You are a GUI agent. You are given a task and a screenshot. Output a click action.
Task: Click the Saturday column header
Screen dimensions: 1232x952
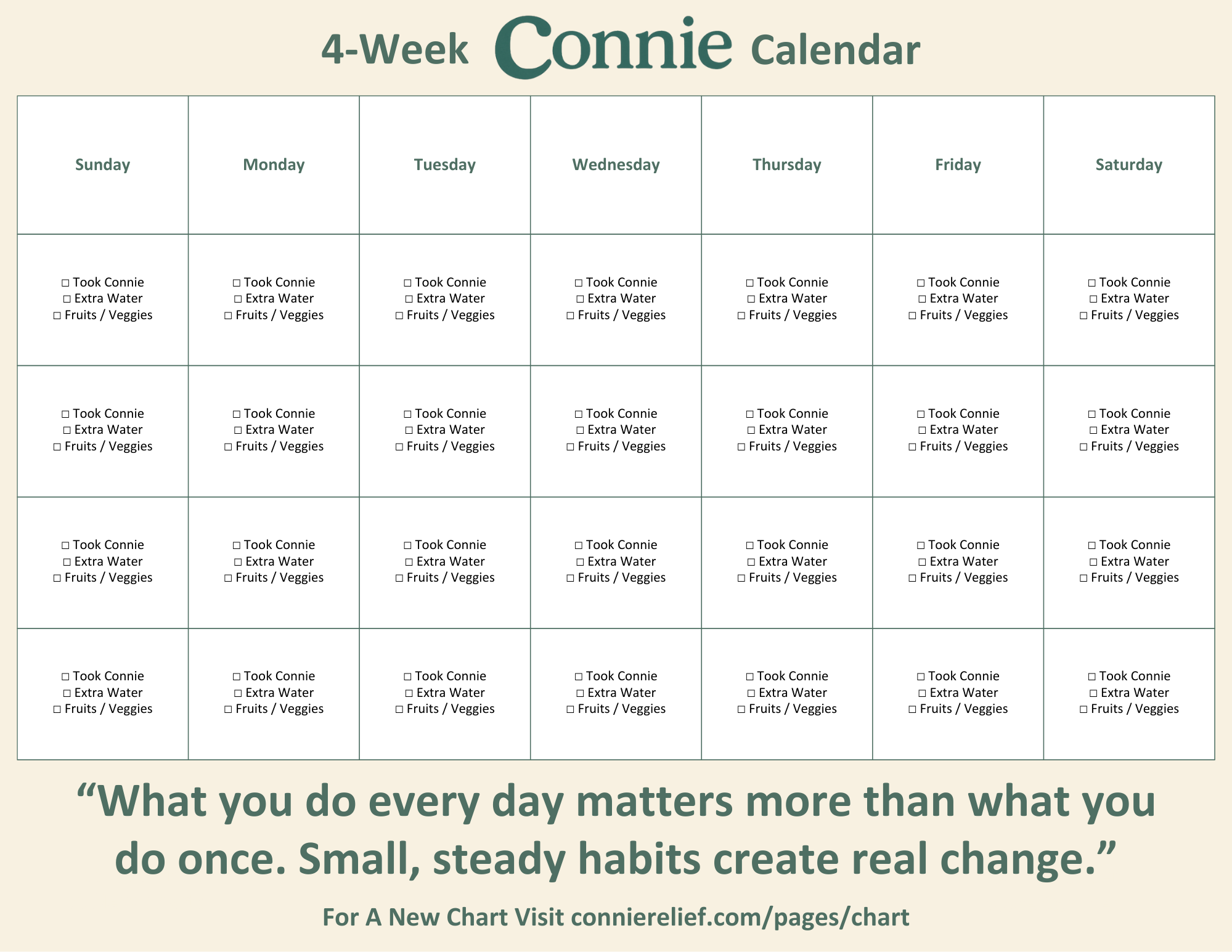pos(1128,165)
